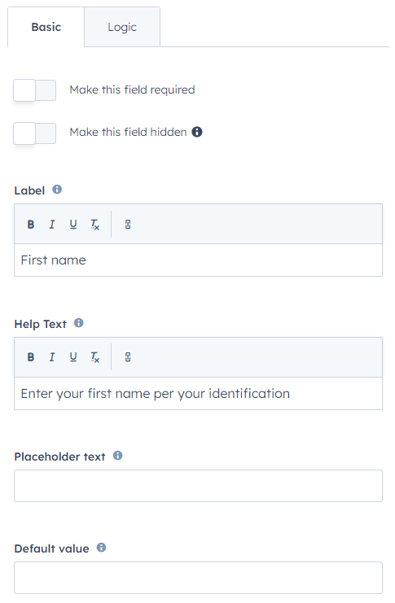Click info icon next to field hidden

coord(197,132)
